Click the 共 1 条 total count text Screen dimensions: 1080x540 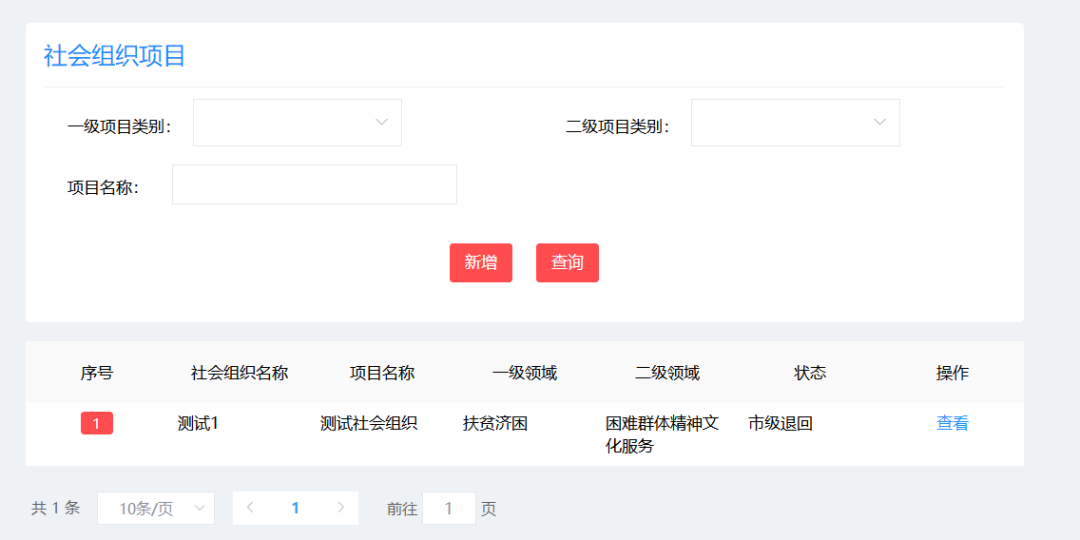pos(56,508)
